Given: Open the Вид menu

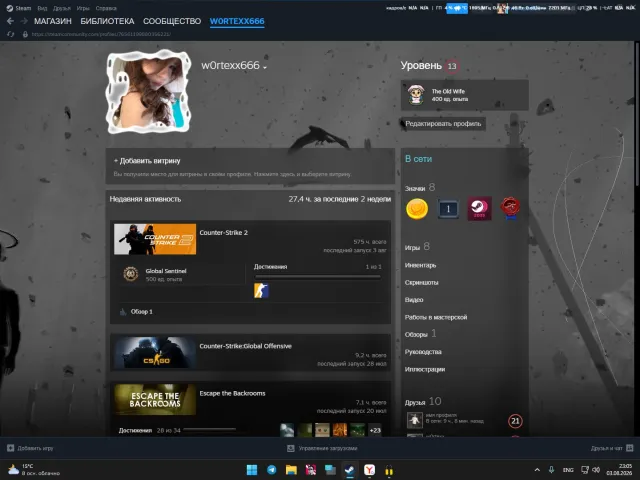Looking at the screenshot, I should click(x=42, y=8).
